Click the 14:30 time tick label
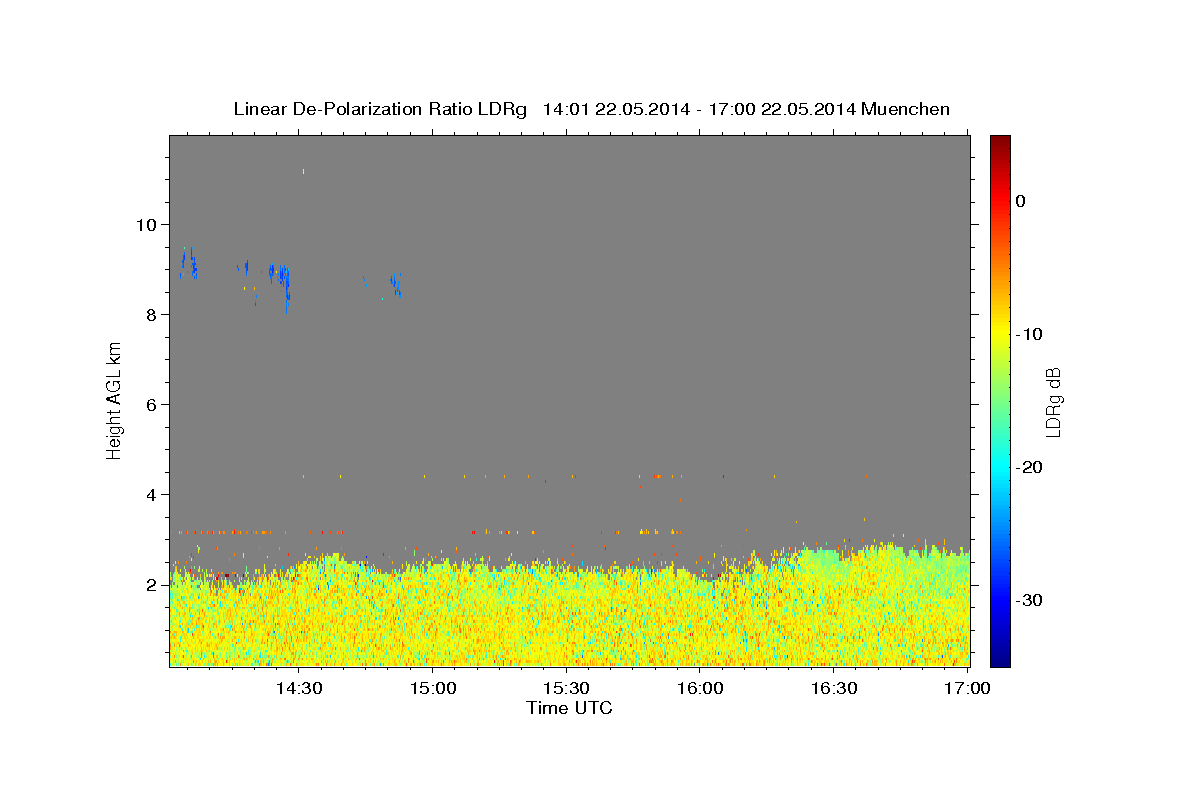The width and height of the screenshot is (1200, 800). click(x=298, y=688)
